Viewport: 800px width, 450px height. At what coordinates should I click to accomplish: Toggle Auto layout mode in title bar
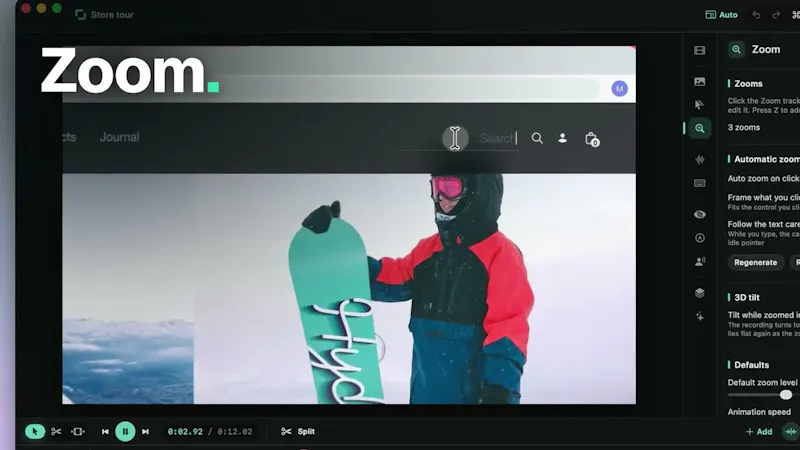pos(721,15)
